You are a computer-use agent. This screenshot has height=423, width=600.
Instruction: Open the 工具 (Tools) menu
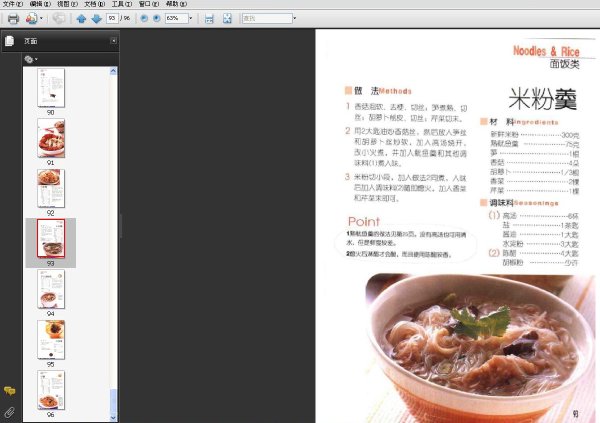[122, 4]
